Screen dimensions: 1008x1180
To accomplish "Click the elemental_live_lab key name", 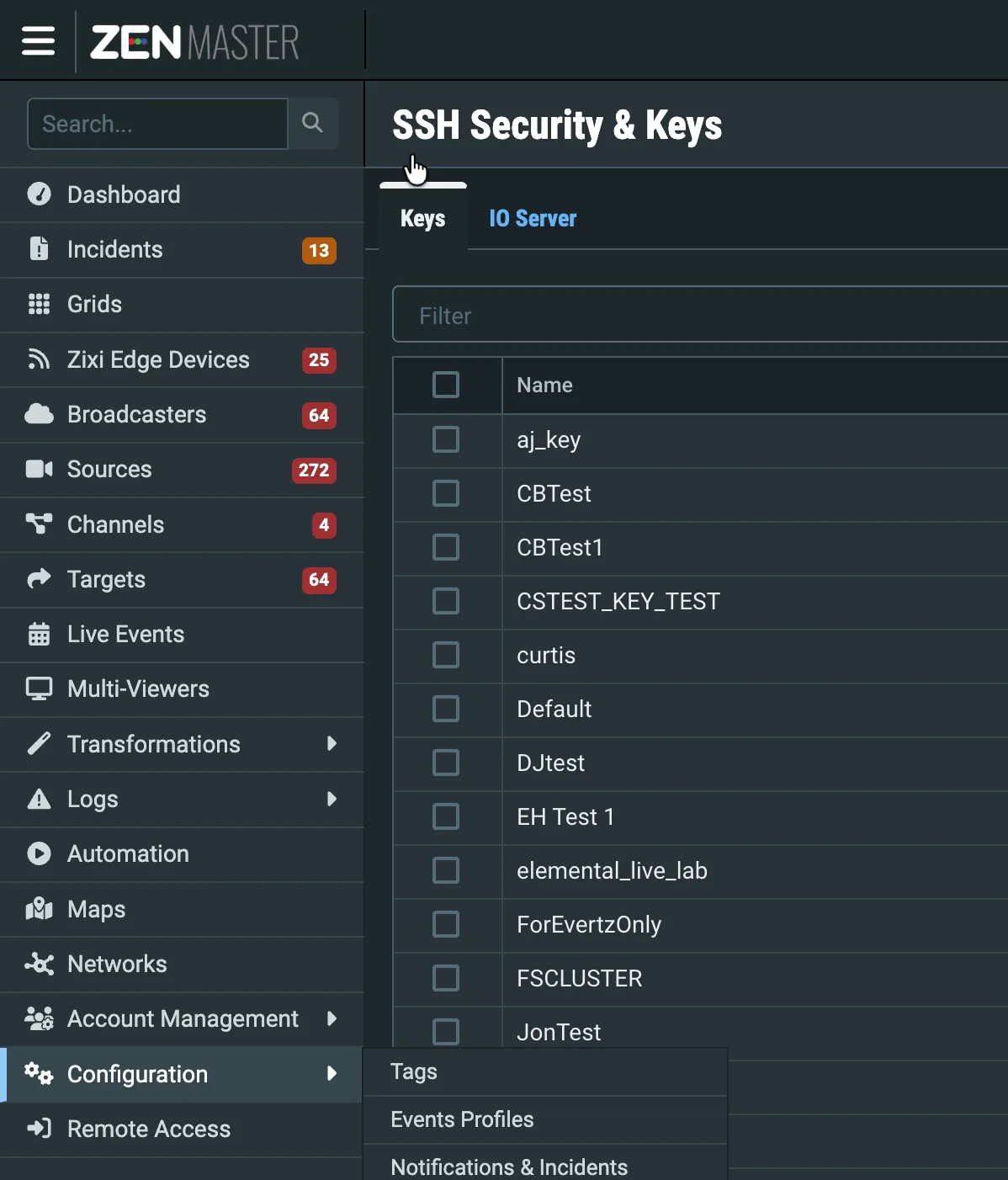I will pos(612,870).
